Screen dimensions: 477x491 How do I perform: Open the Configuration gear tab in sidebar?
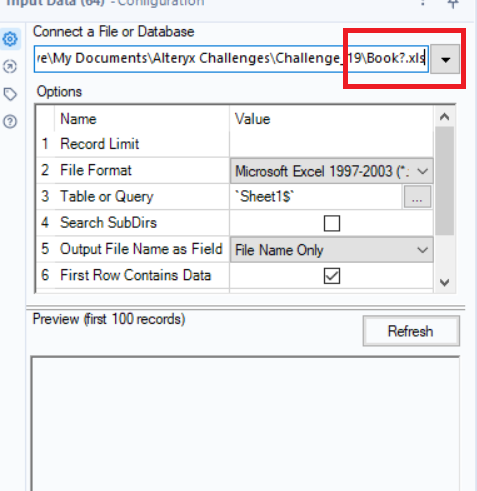(x=10, y=39)
